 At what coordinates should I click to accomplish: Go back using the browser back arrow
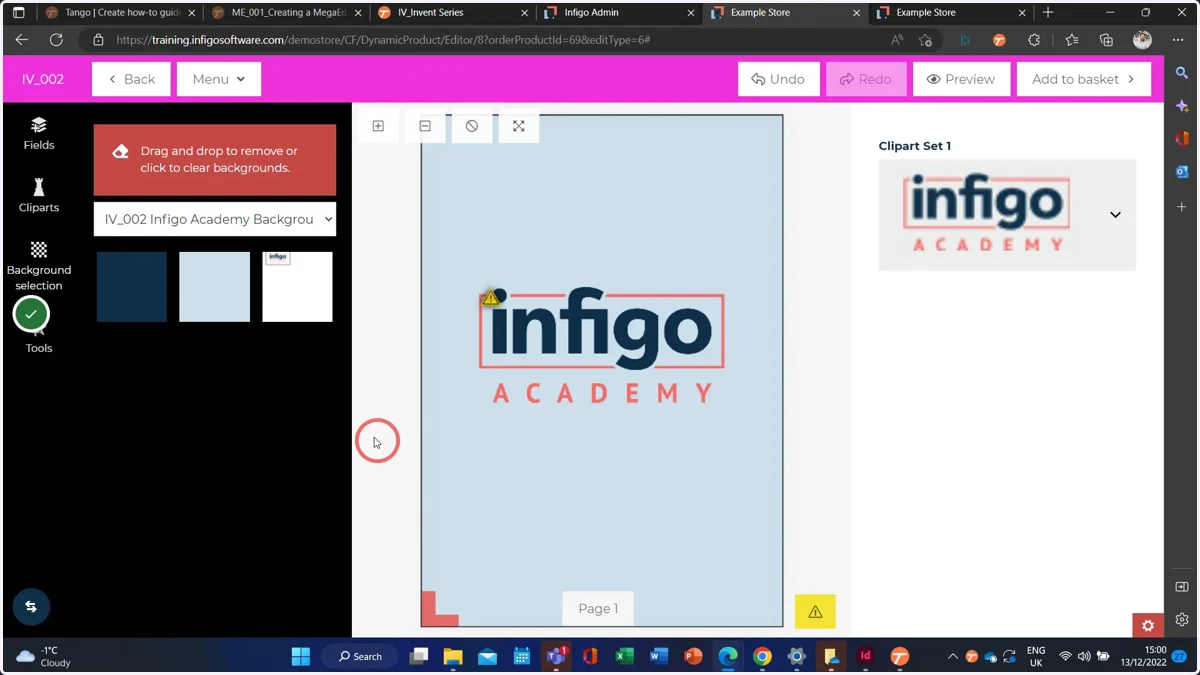point(22,40)
